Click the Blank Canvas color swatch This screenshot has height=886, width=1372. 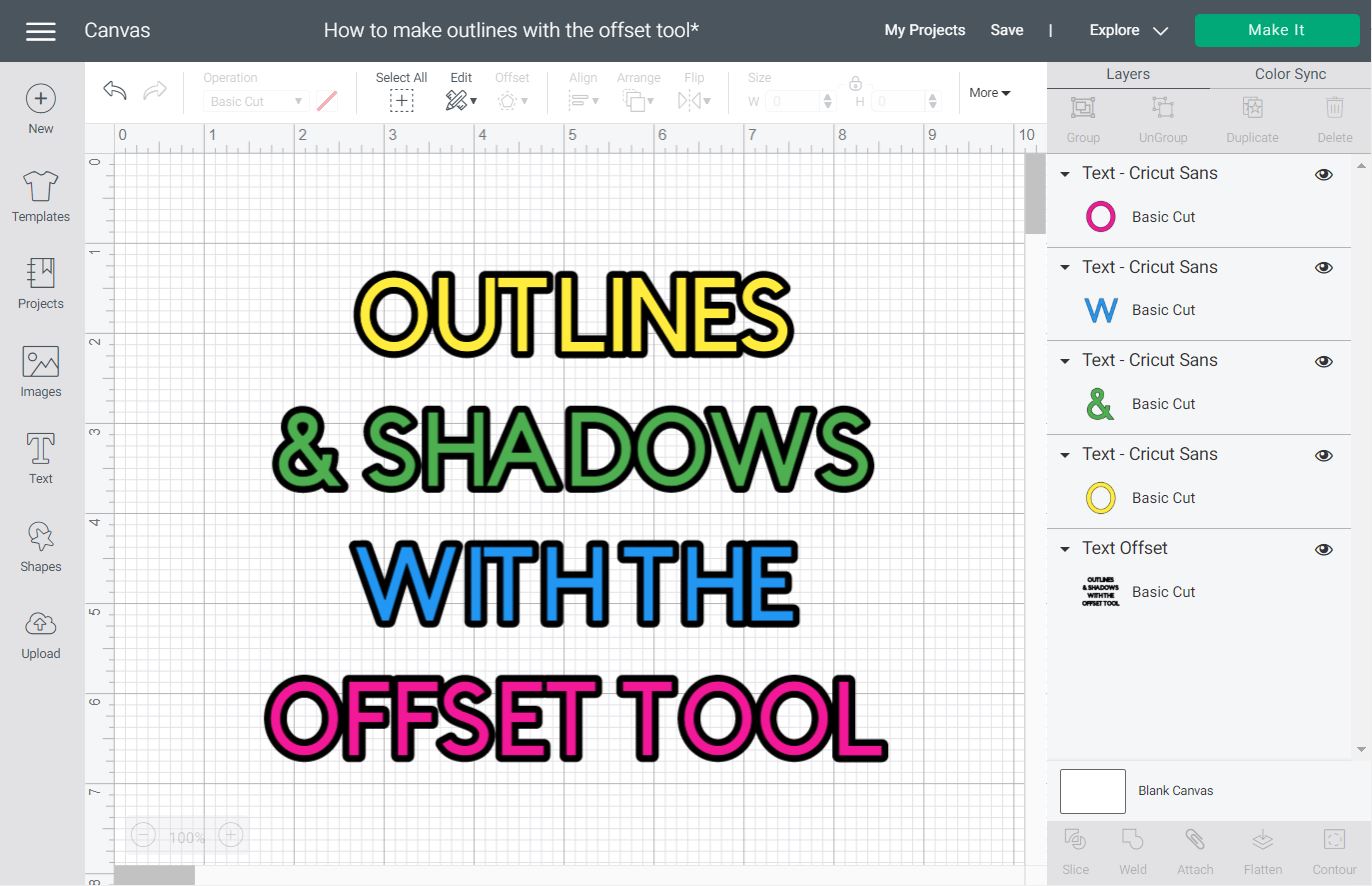pos(1092,791)
